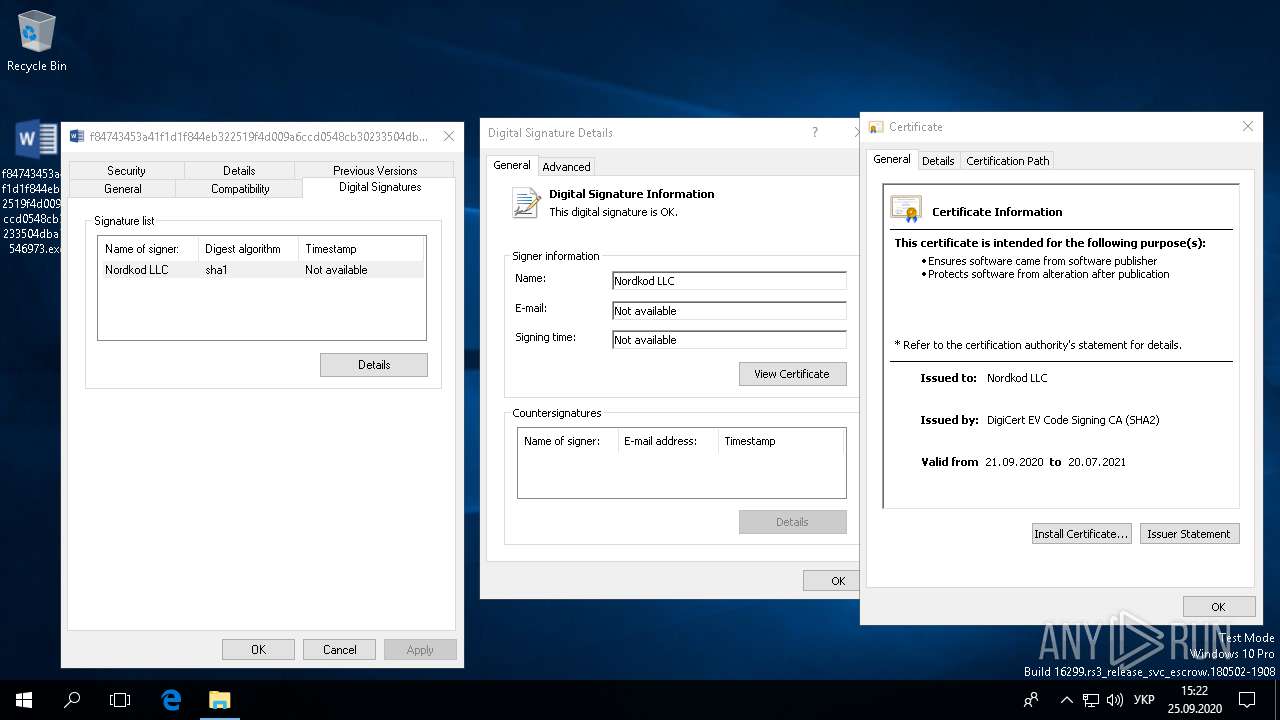Open the Details tab in file properties
Screen dimensions: 1280x720
239,171
